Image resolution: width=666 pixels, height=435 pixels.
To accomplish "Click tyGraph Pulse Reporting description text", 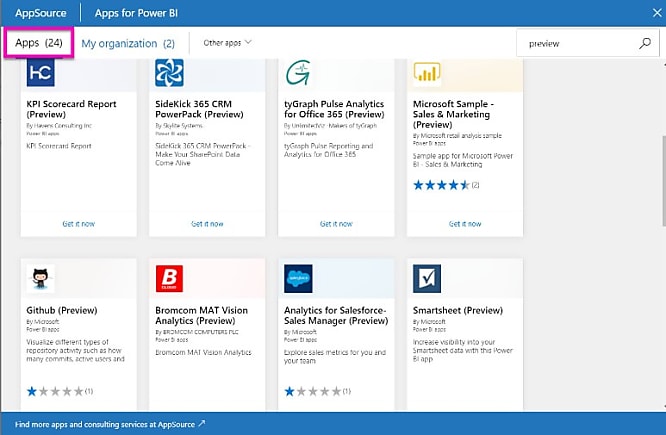I will tap(328, 150).
